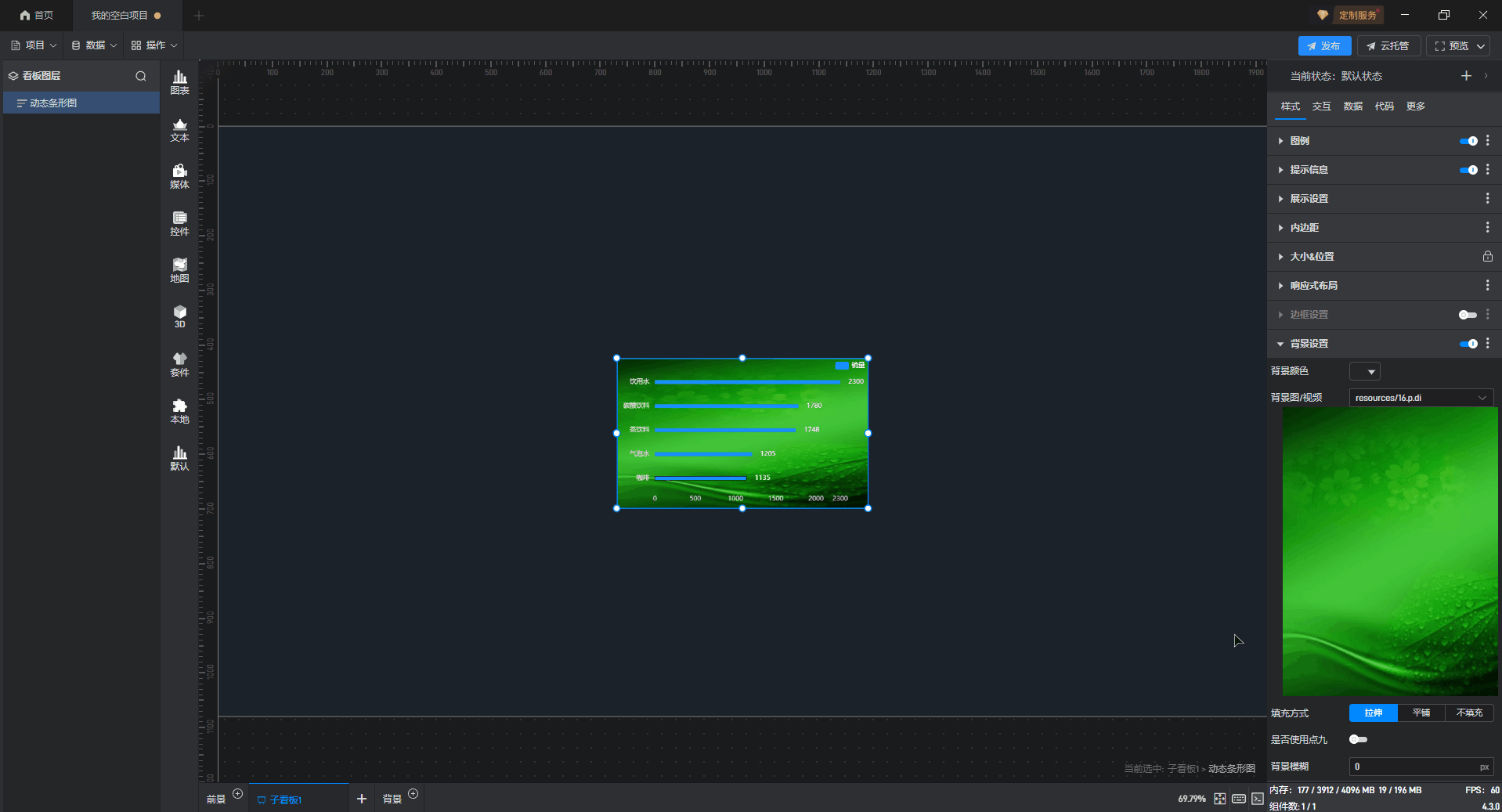Select the 媒体 media components icon
This screenshot has height=812, width=1502.
coord(179,176)
